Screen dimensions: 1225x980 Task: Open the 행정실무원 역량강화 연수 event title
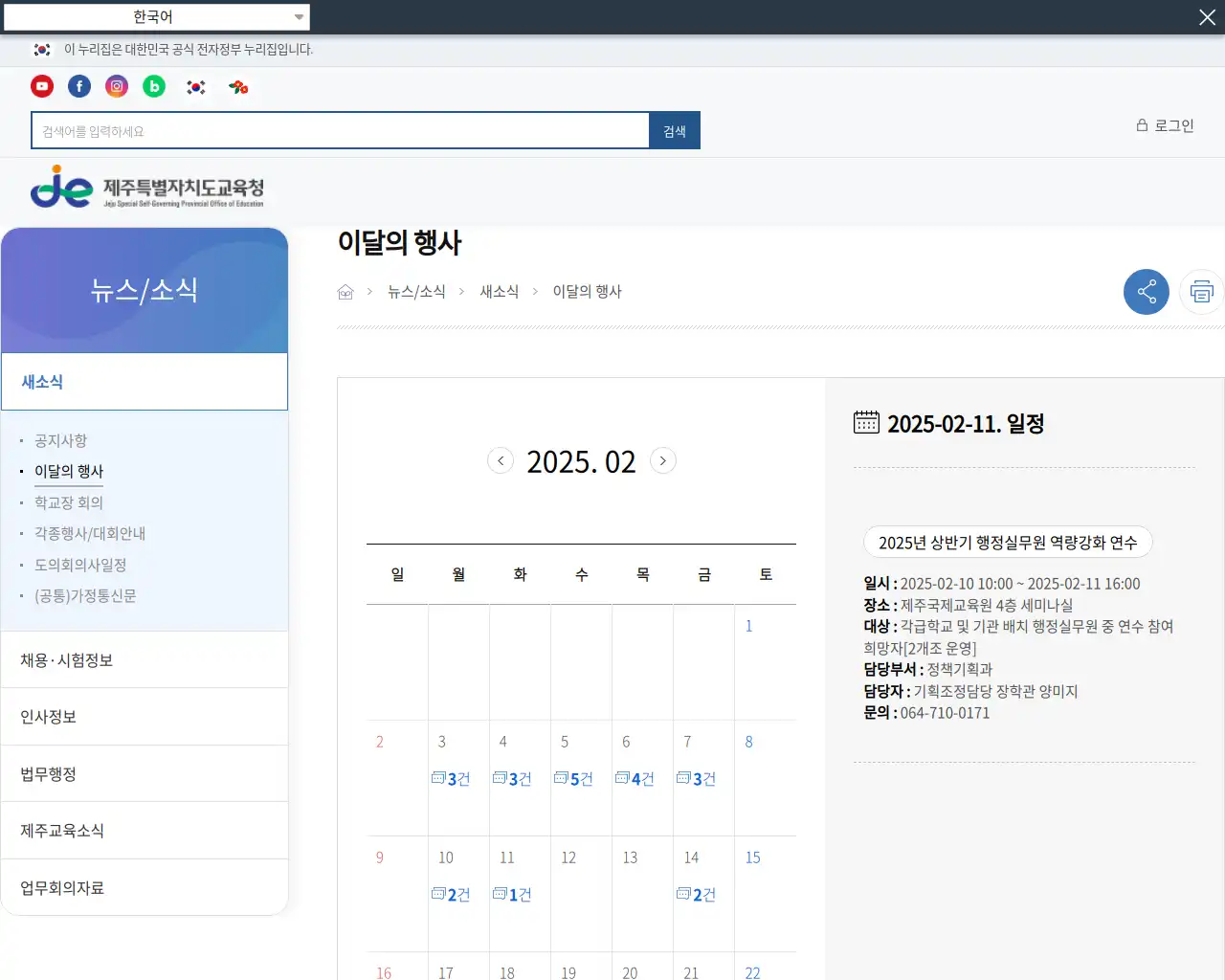click(x=1008, y=543)
